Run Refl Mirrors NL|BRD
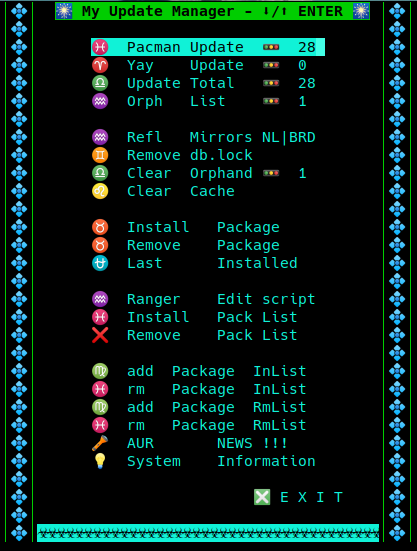This screenshot has height=551, width=417. (x=204, y=137)
